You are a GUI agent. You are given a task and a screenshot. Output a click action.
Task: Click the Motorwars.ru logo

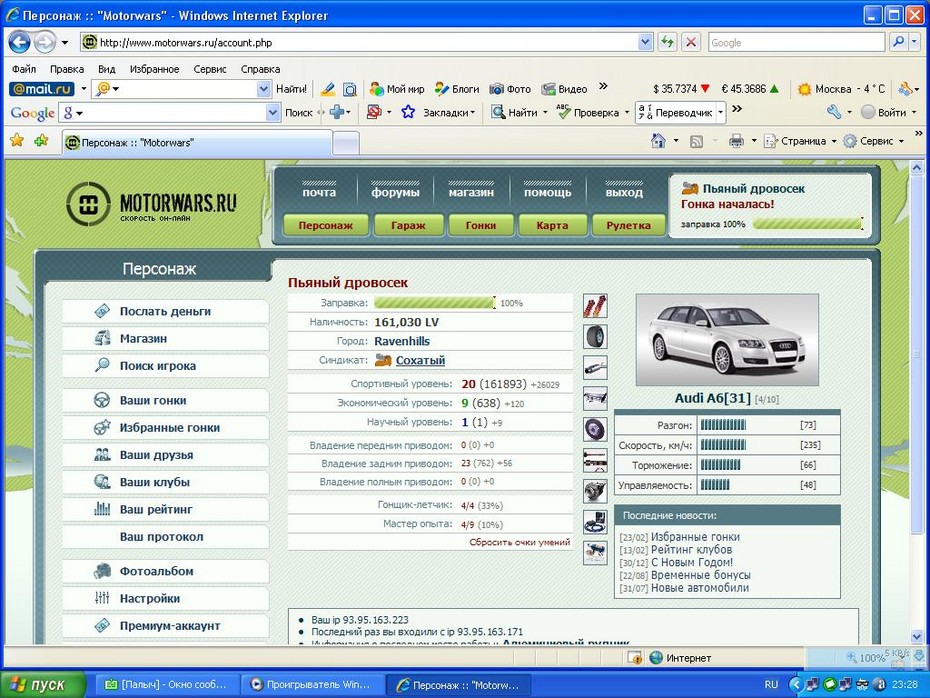[x=151, y=204]
